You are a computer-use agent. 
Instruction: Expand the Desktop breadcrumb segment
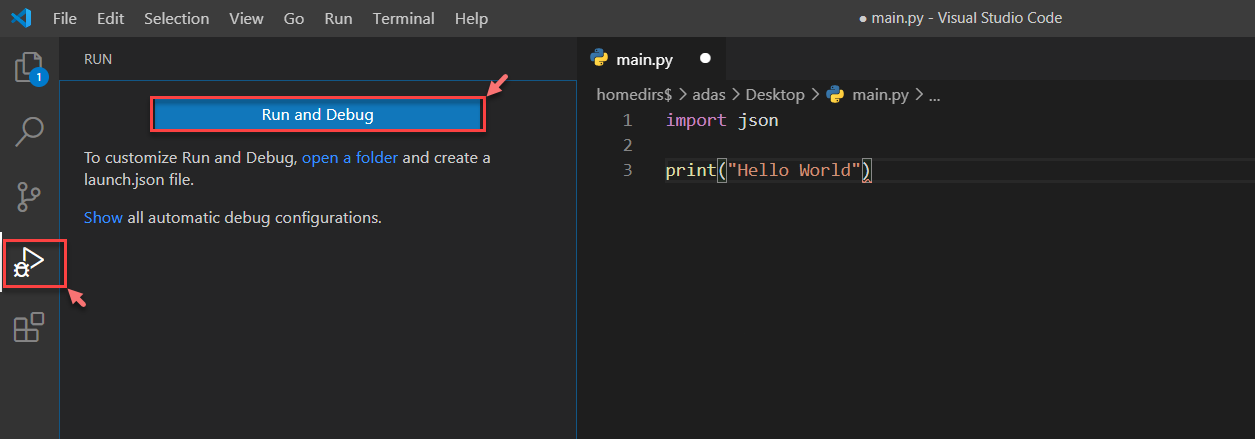(x=774, y=95)
